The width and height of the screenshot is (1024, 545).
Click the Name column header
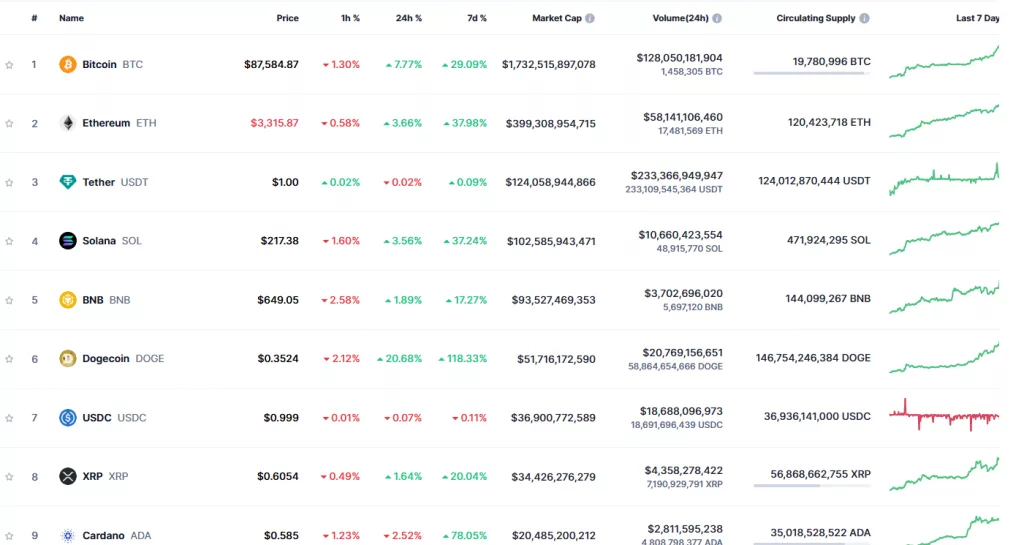(71, 18)
